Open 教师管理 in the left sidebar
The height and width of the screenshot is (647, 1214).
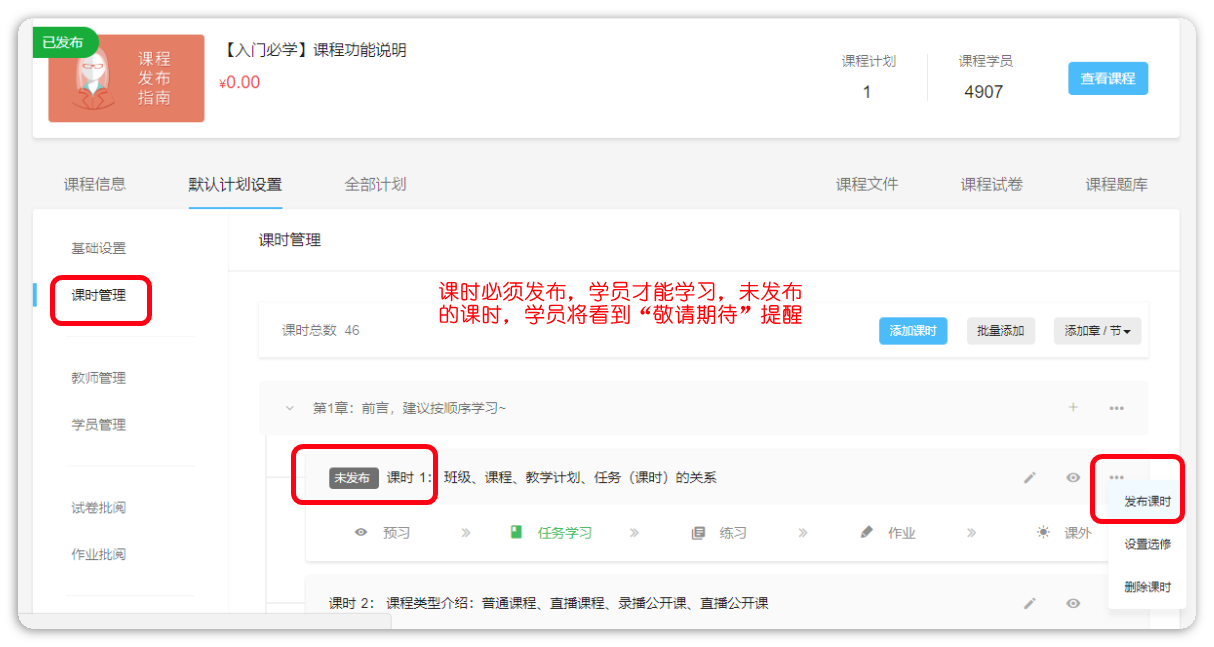click(x=98, y=378)
